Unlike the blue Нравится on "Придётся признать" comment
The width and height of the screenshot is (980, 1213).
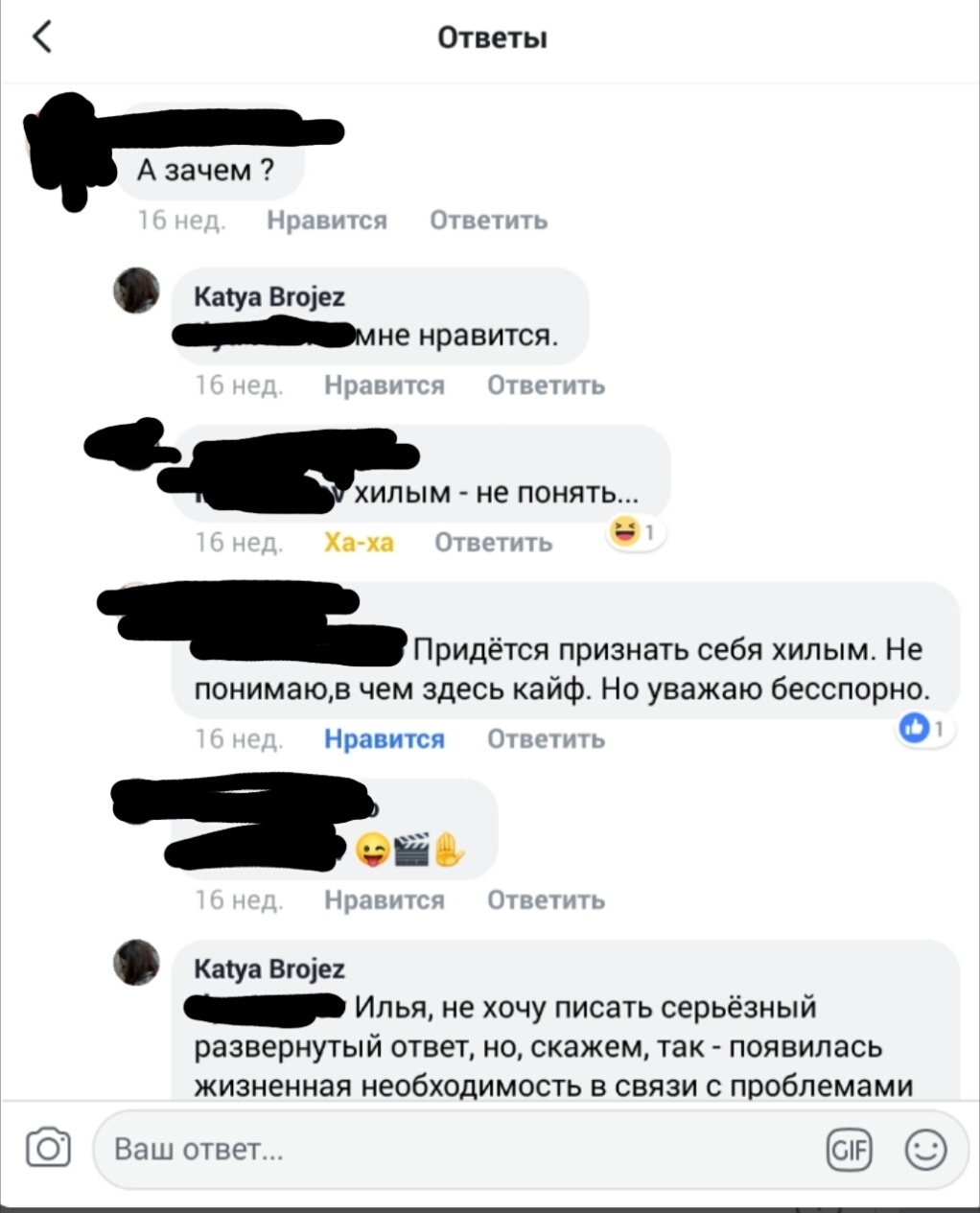(385, 739)
